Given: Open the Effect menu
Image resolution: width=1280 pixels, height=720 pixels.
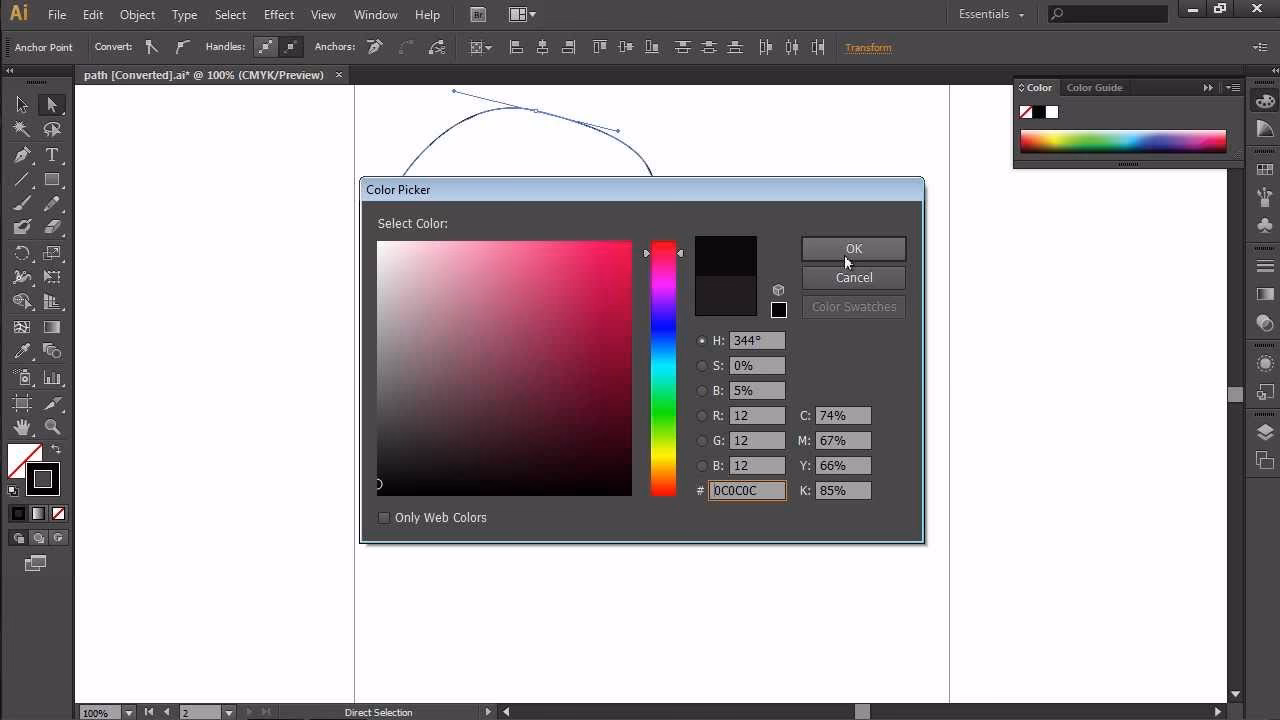Looking at the screenshot, I should coord(278,14).
